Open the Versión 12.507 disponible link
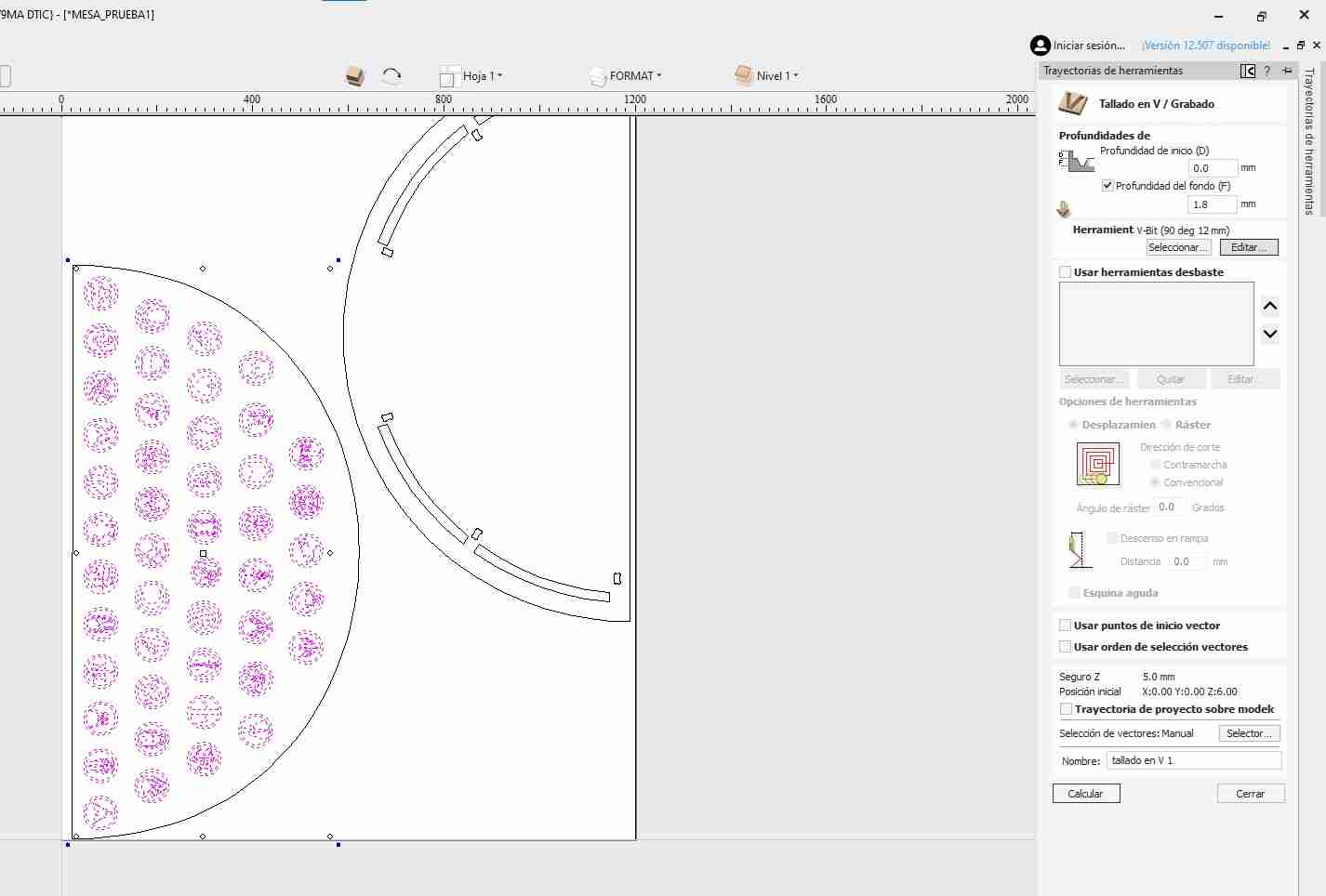 pyautogui.click(x=1206, y=46)
